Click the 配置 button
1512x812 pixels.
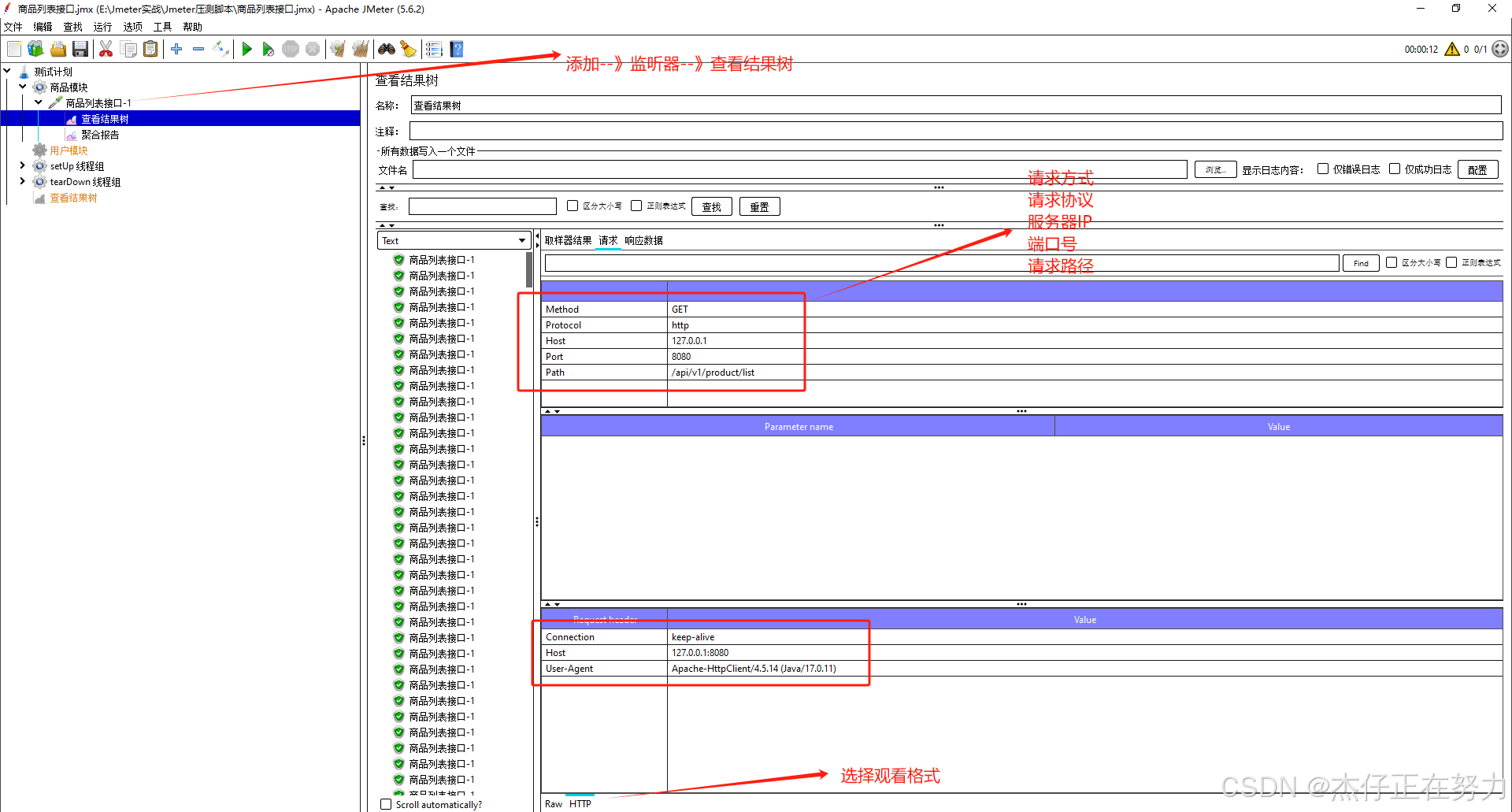pos(1477,169)
